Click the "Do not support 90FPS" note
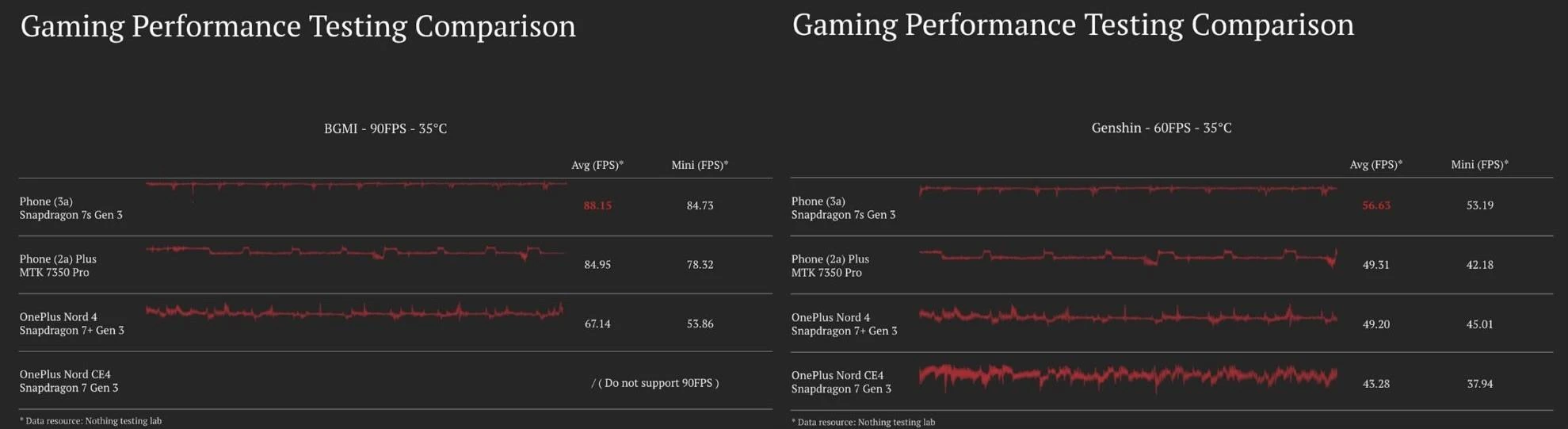This screenshot has height=429, width=1568. tap(655, 383)
